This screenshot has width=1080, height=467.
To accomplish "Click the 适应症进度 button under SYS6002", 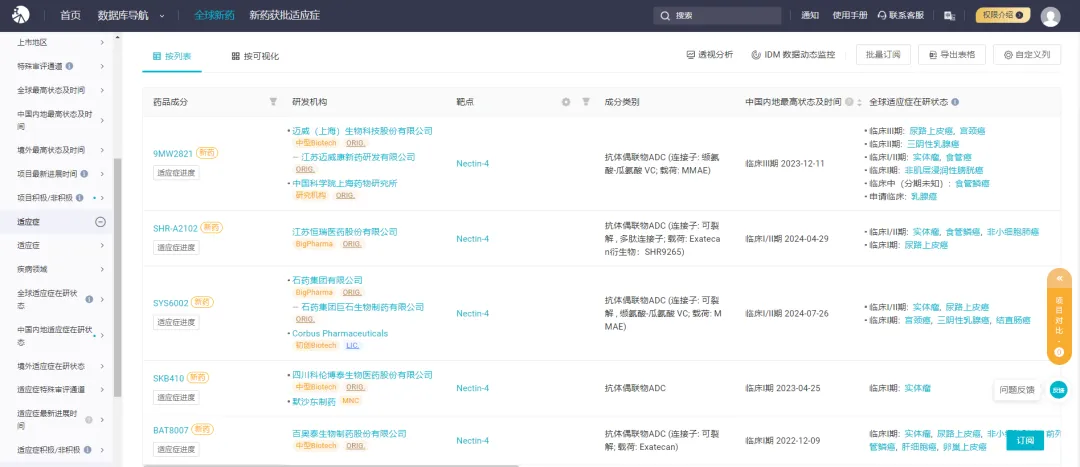I will tap(176, 321).
